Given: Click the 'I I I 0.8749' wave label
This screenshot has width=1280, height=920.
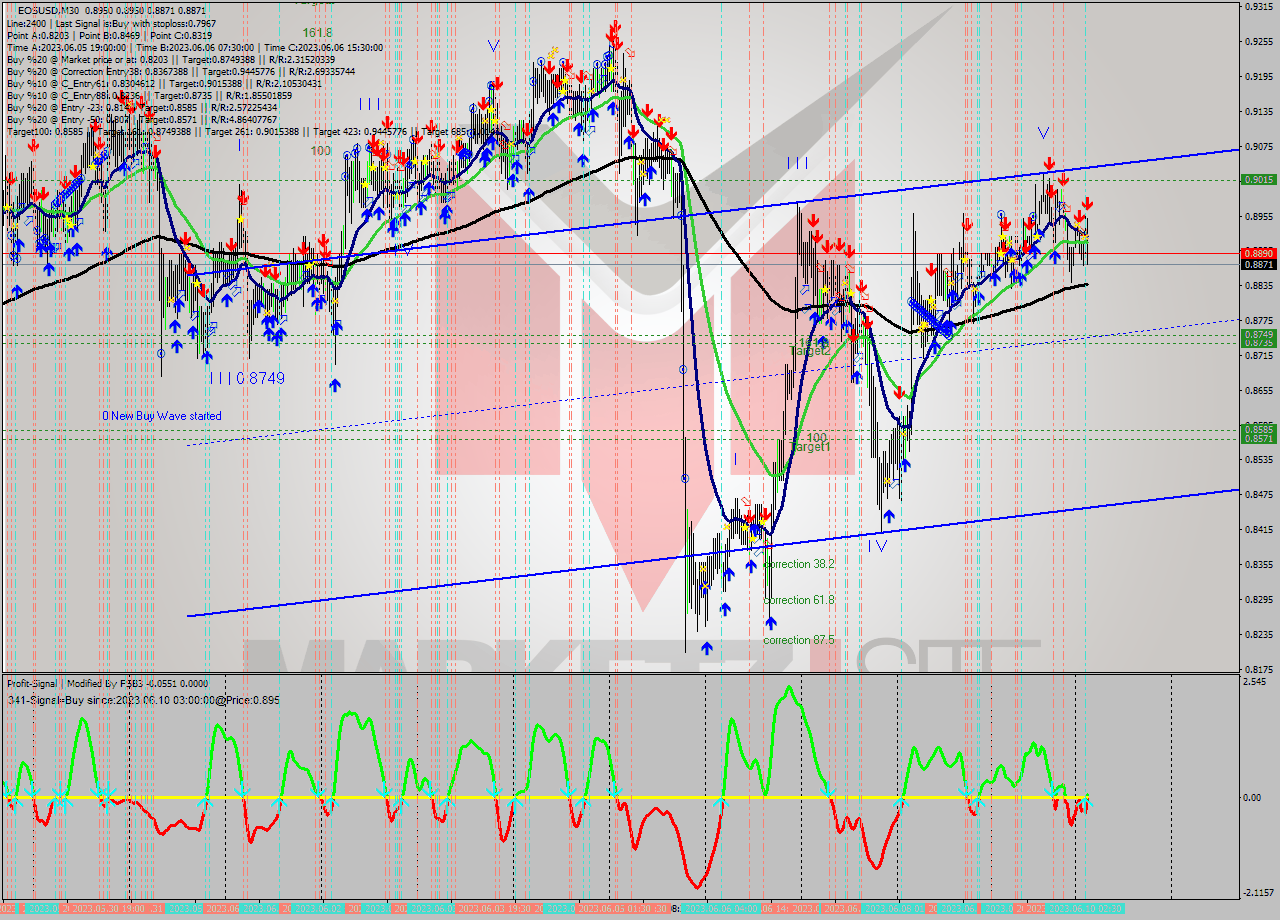Looking at the screenshot, I should [247, 378].
